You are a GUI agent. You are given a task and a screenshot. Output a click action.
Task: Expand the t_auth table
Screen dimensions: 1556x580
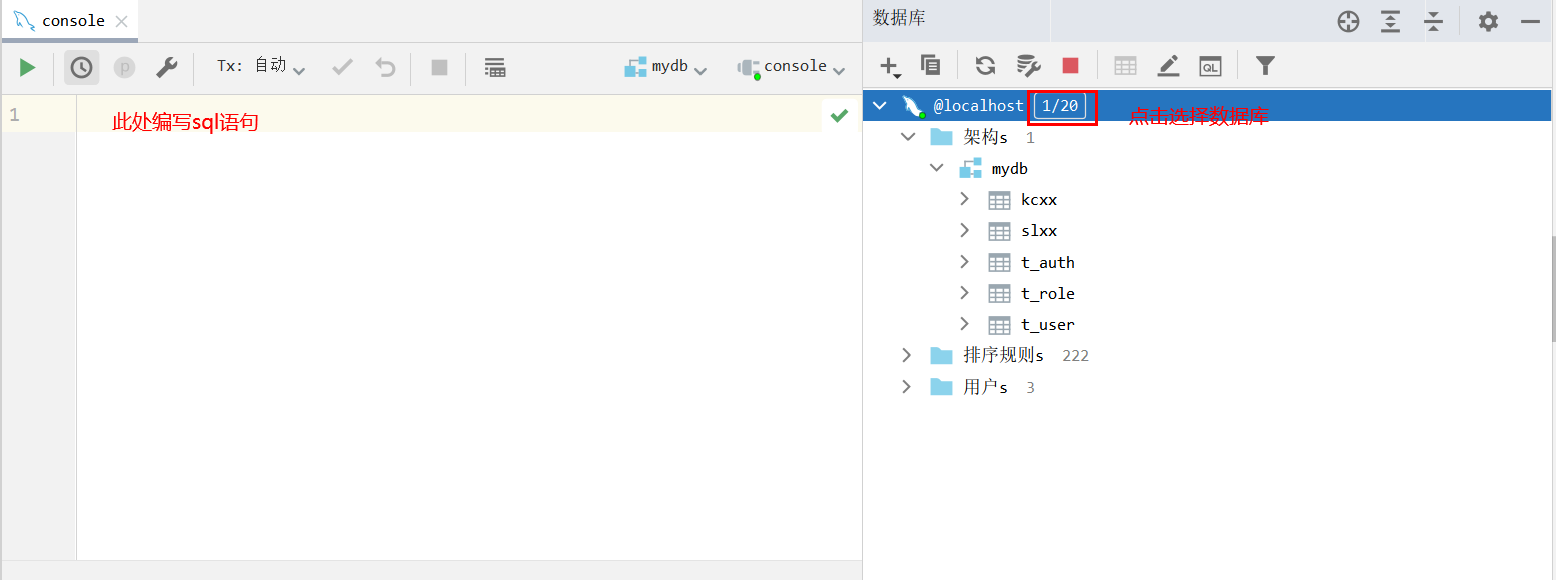(964, 261)
